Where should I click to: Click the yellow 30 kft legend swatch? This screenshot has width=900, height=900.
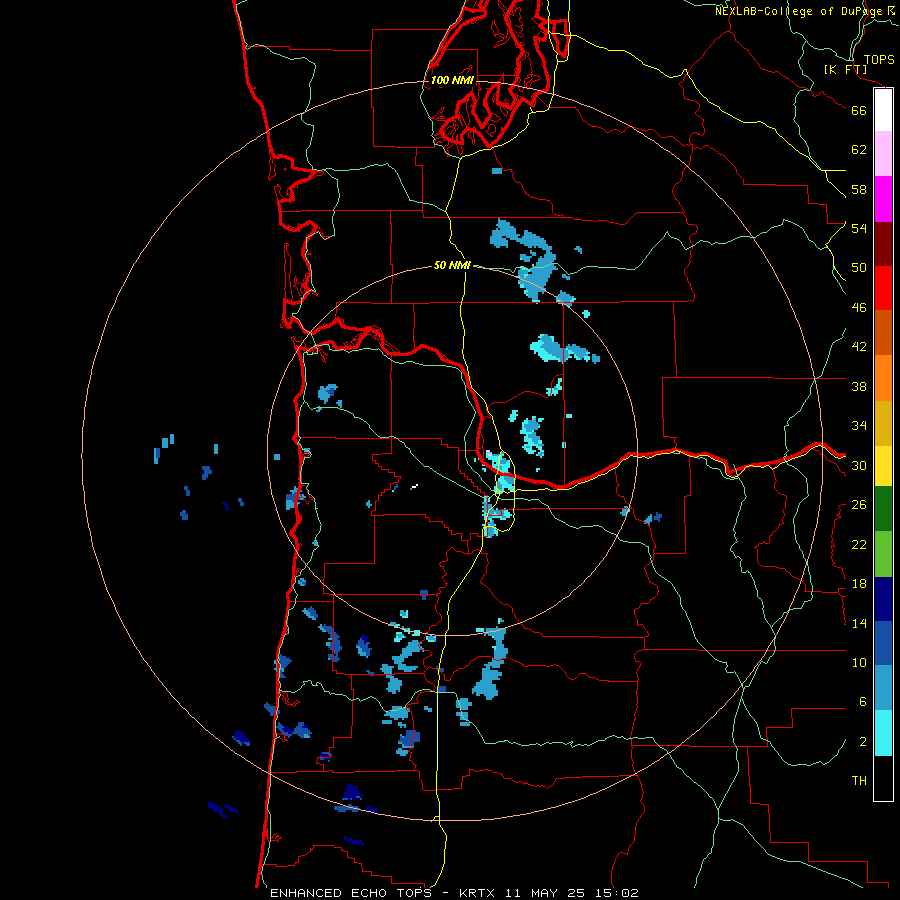883,465
